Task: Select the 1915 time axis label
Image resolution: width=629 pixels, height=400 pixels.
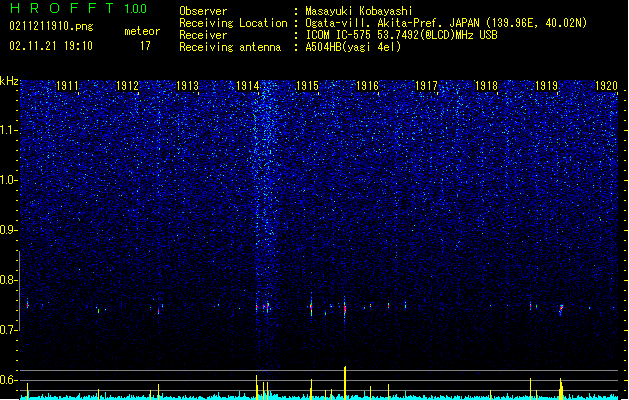Action: point(307,86)
